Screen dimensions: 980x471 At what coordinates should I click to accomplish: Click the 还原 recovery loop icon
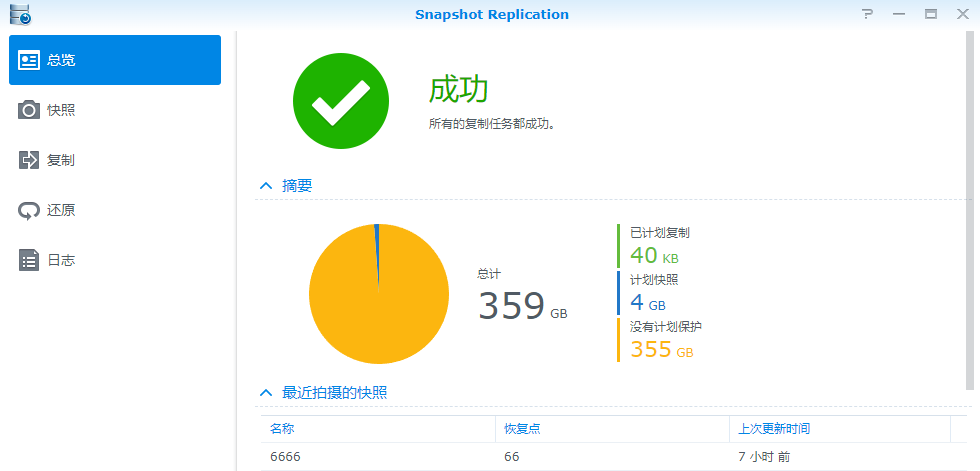[29, 211]
